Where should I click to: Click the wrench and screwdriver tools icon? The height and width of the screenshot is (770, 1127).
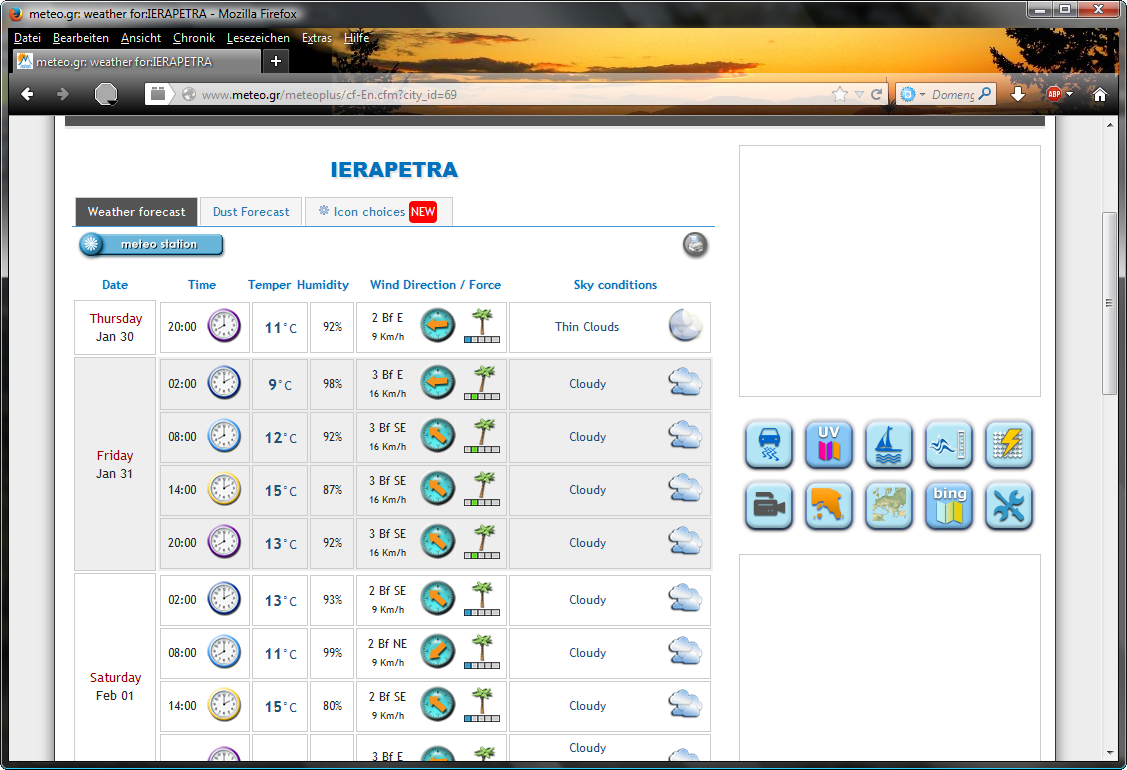[1009, 505]
